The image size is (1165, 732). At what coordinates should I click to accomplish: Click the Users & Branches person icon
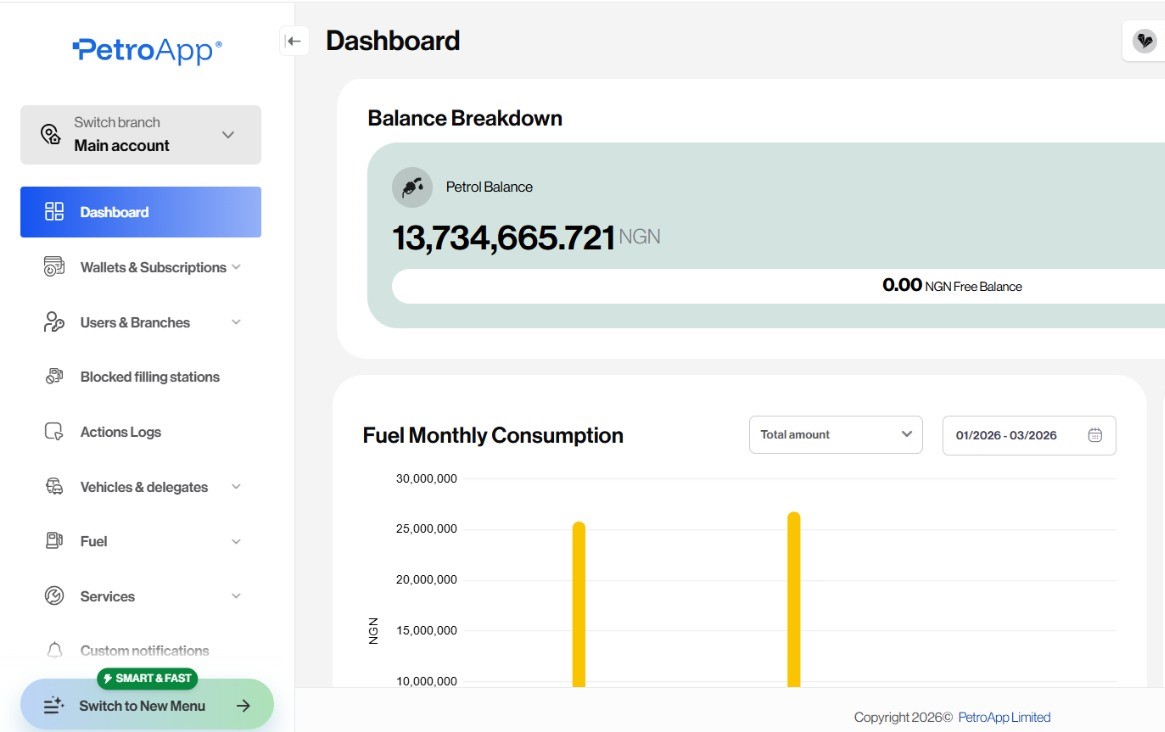54,322
